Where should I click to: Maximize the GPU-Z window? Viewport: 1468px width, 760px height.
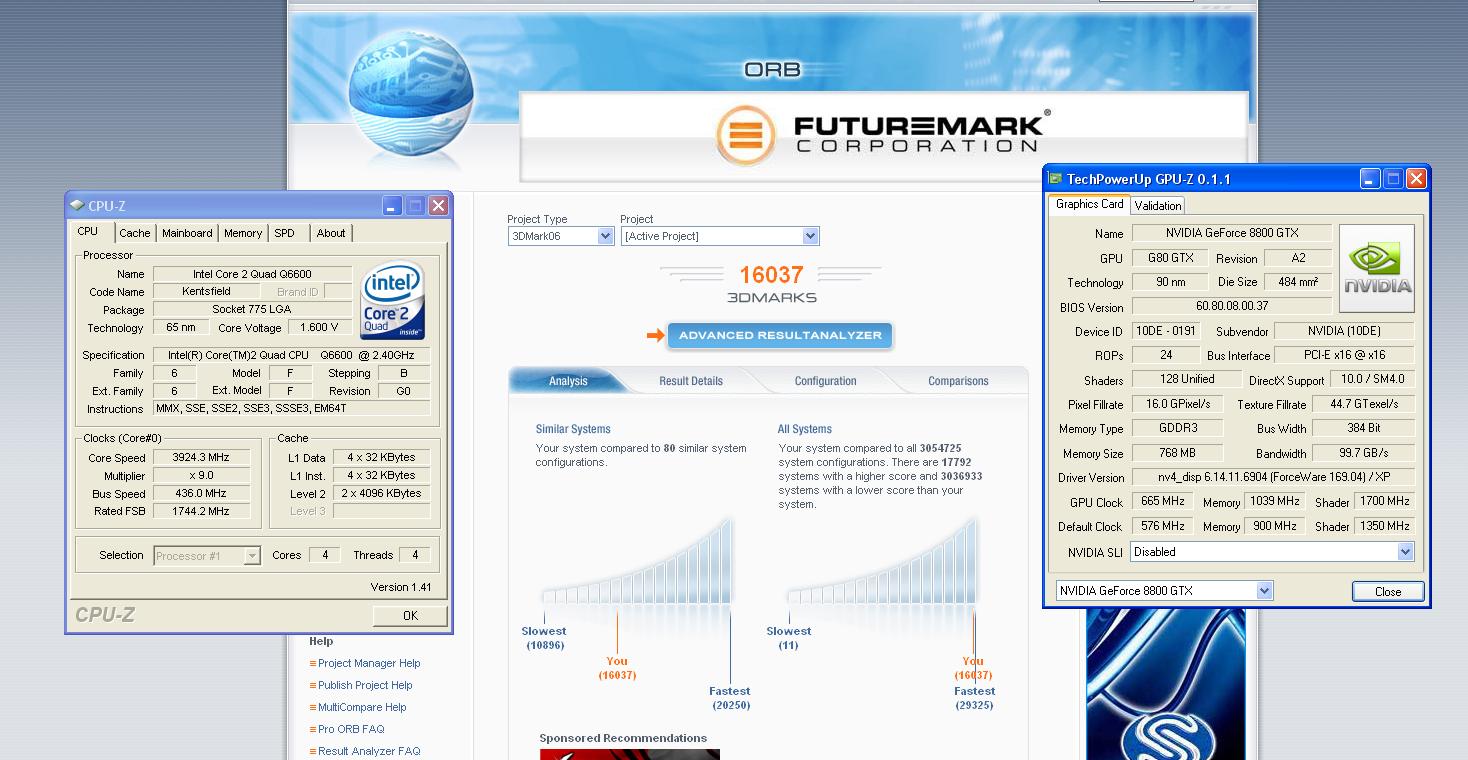click(1393, 179)
